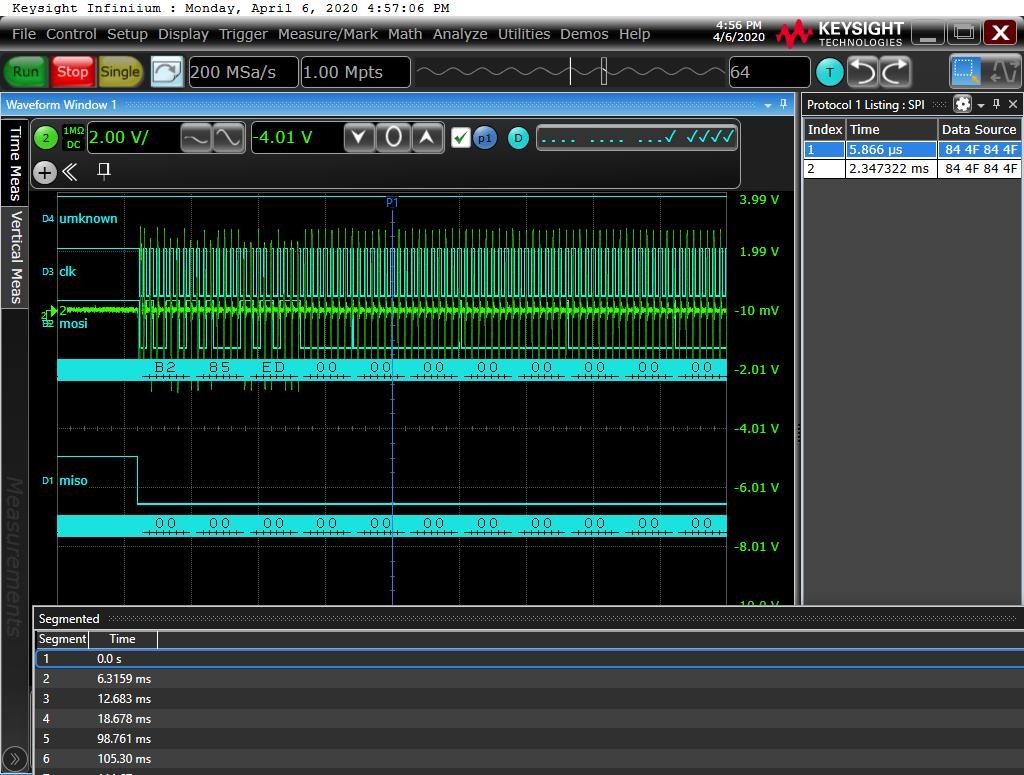Toggle the digital channels D button
Viewport: 1024px width, 775px height.
pyautogui.click(x=517, y=138)
